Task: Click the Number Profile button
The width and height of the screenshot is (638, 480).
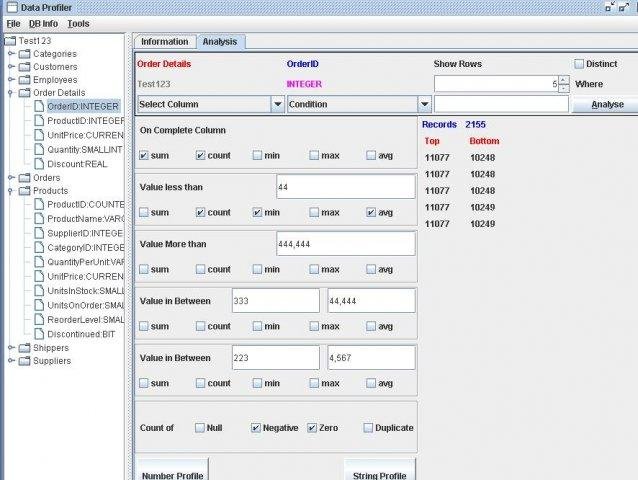Action: (173, 472)
